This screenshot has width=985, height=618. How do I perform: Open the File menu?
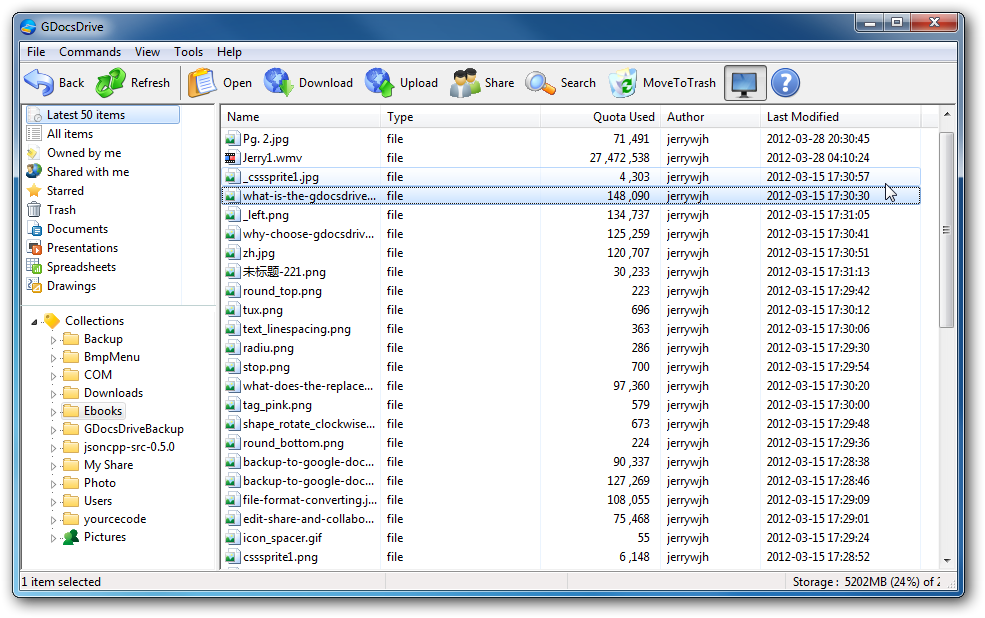pos(36,52)
